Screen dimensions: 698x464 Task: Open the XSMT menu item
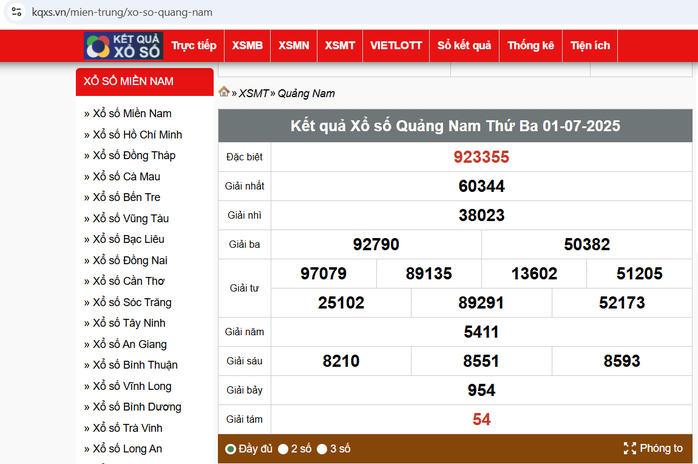pos(340,46)
